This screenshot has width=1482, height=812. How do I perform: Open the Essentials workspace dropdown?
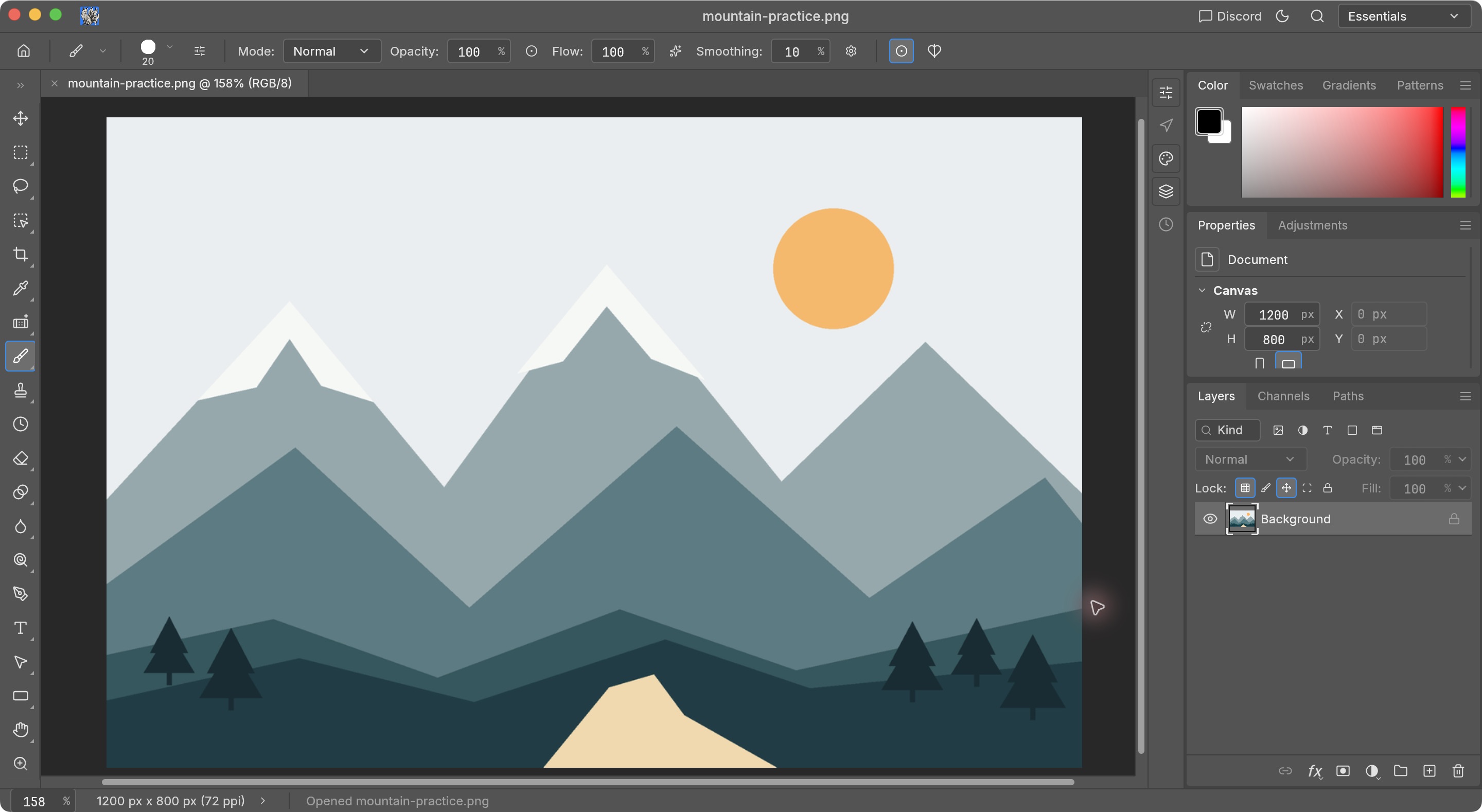coord(1404,16)
